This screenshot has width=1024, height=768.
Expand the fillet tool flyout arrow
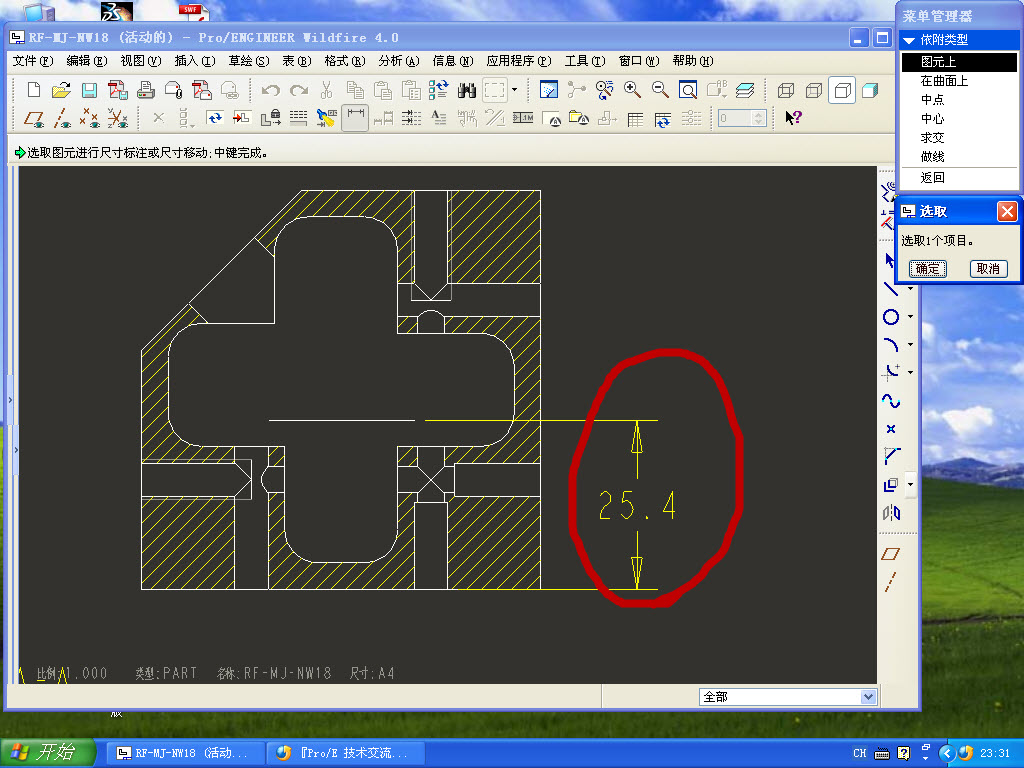coord(910,372)
